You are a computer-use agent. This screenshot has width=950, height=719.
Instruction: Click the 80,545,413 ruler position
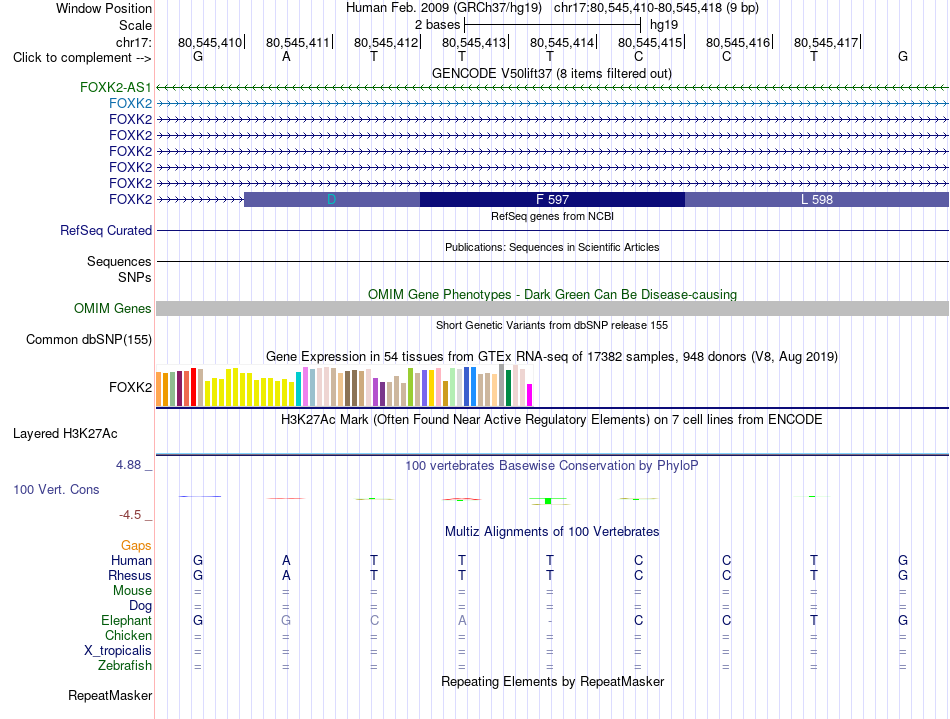[474, 42]
